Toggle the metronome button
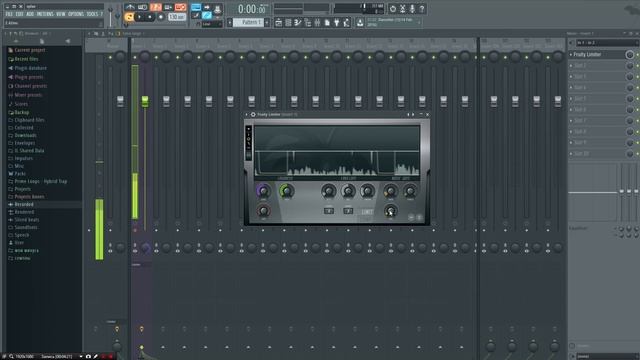 (130, 7)
